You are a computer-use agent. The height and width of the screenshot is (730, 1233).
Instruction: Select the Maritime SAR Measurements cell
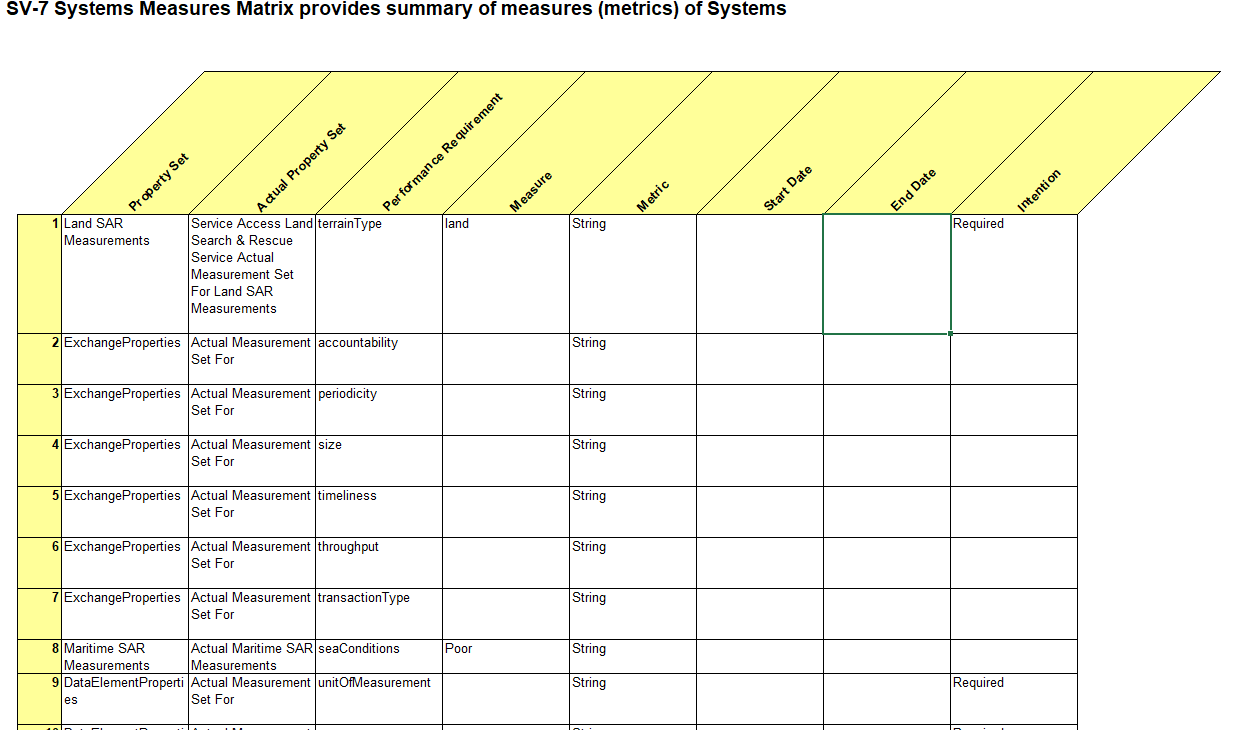126,657
